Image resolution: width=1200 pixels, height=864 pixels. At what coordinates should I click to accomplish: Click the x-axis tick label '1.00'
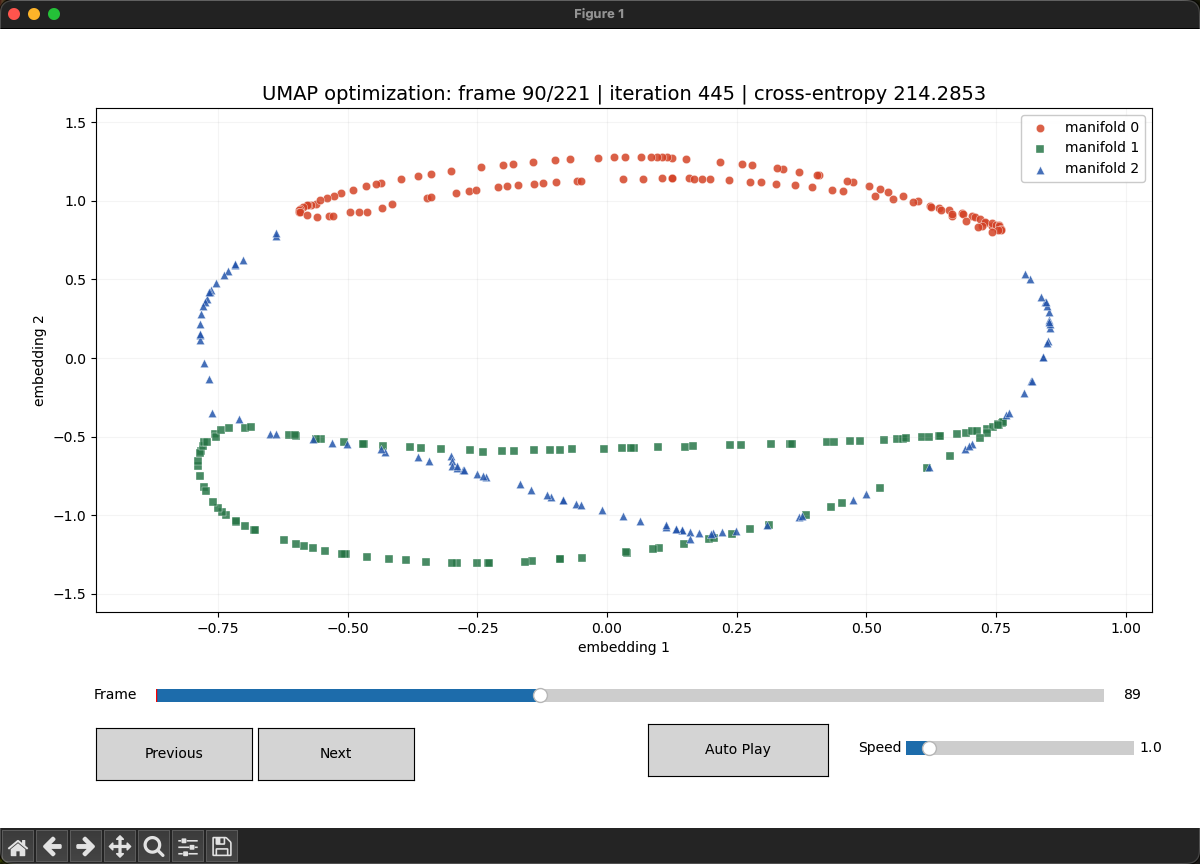click(x=1127, y=627)
